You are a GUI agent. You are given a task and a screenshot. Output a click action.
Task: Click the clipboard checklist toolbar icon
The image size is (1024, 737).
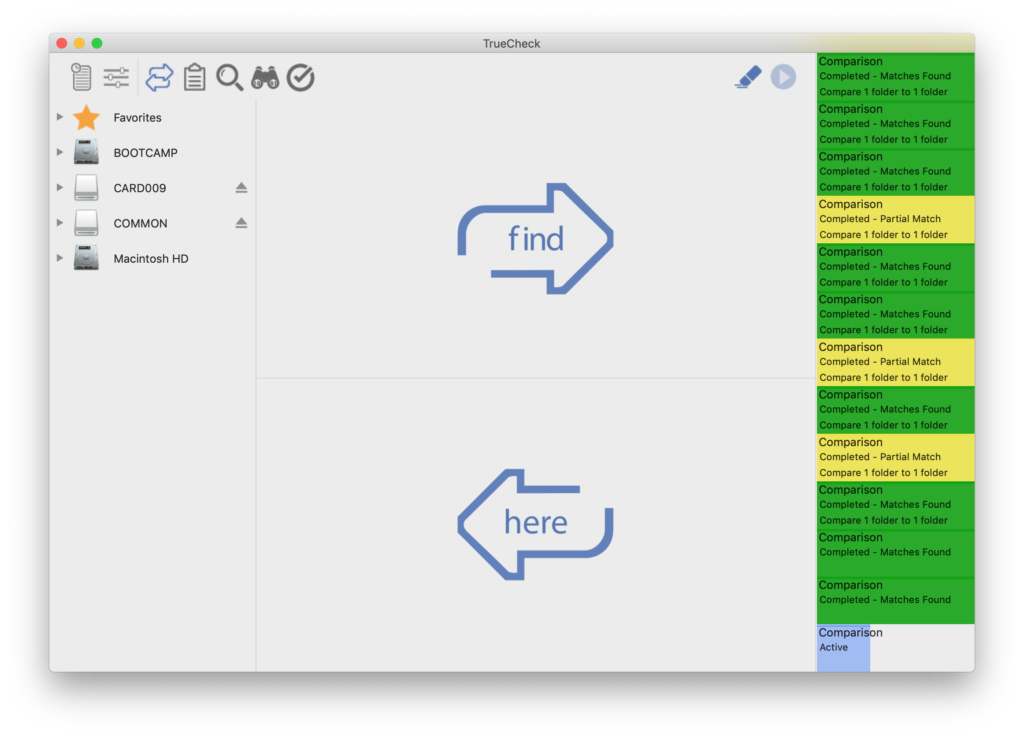195,77
